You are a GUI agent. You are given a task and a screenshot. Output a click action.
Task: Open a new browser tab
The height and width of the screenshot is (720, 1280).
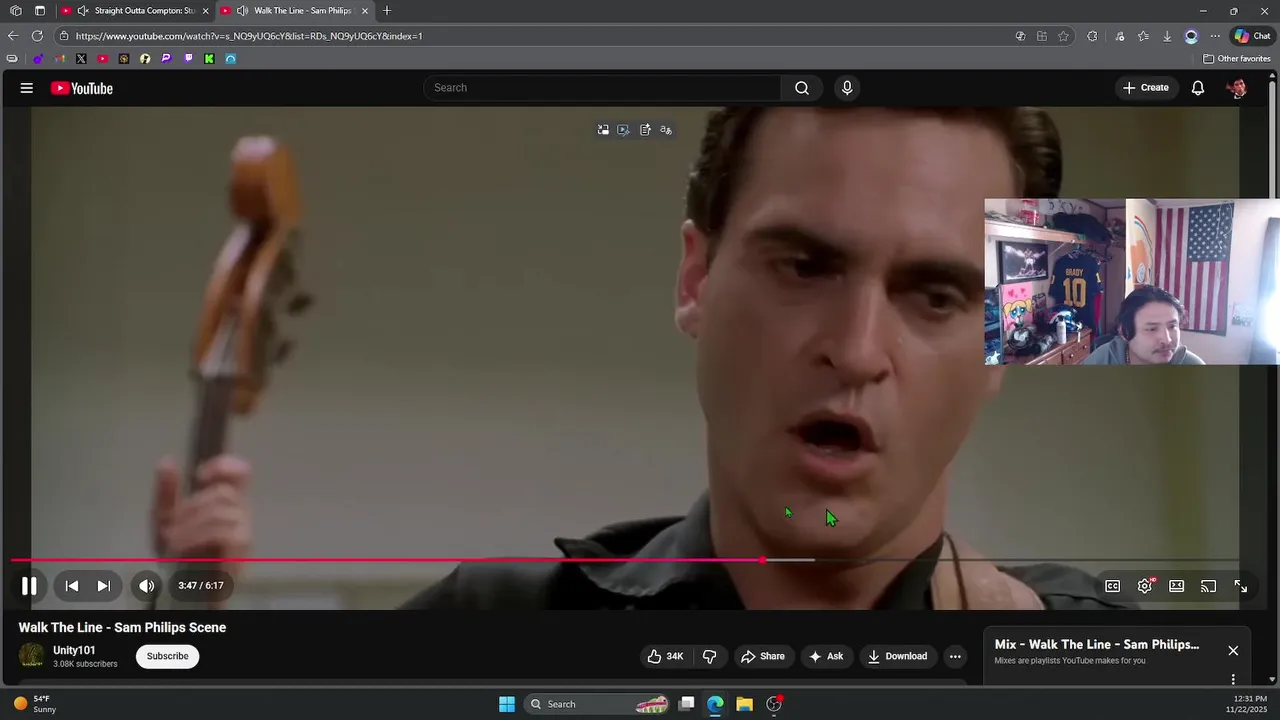(x=387, y=11)
